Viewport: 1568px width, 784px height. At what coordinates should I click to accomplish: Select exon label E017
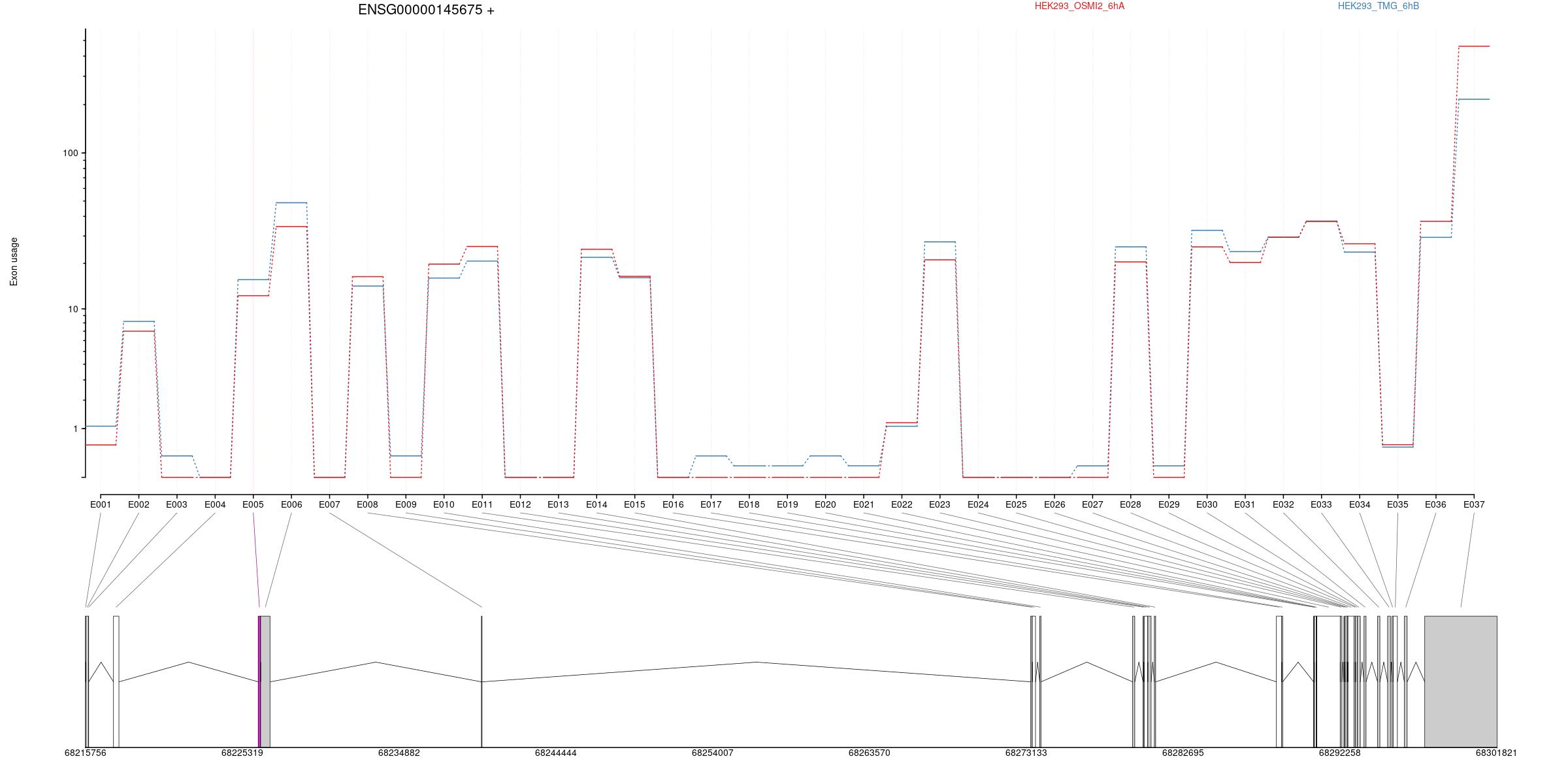(x=711, y=505)
